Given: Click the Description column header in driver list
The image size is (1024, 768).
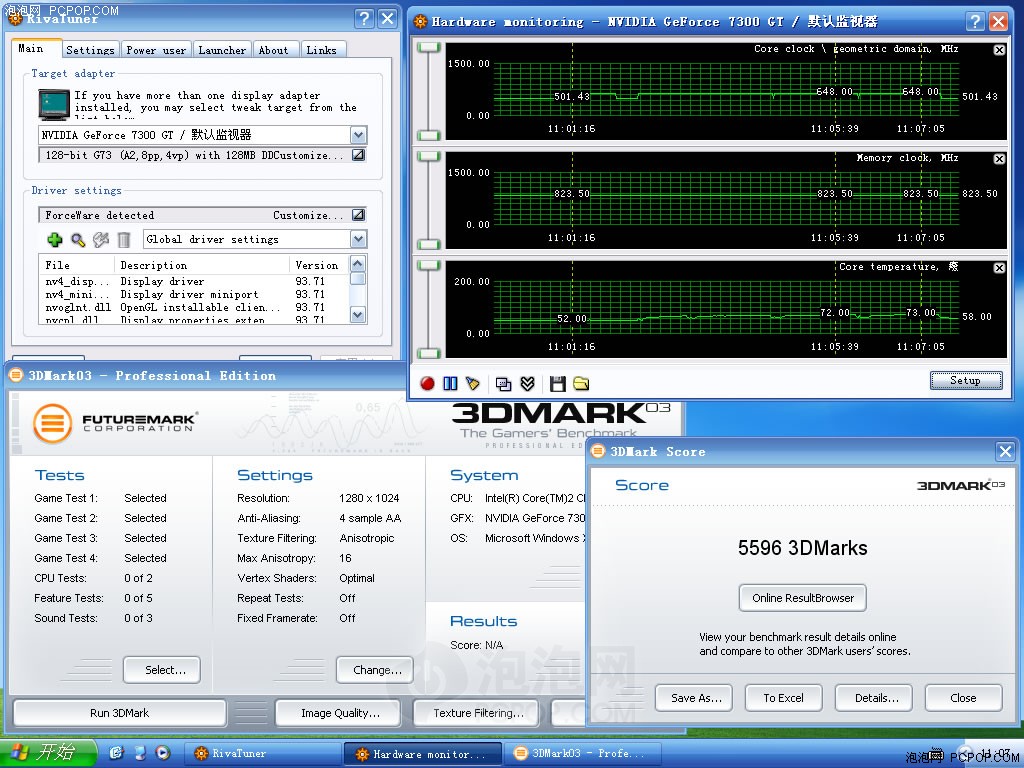Looking at the screenshot, I should tap(201, 265).
